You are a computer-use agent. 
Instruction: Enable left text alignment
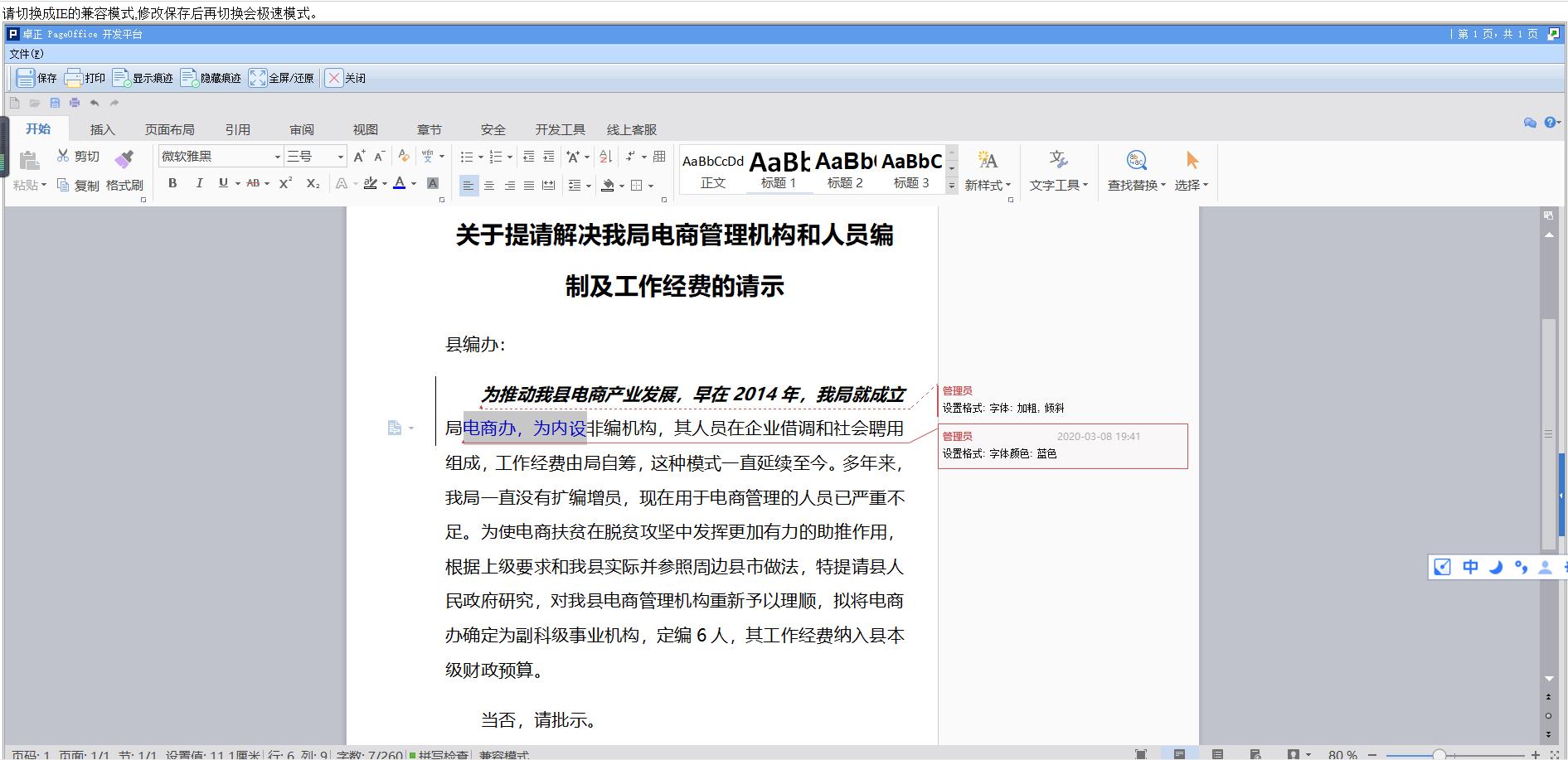pos(468,186)
